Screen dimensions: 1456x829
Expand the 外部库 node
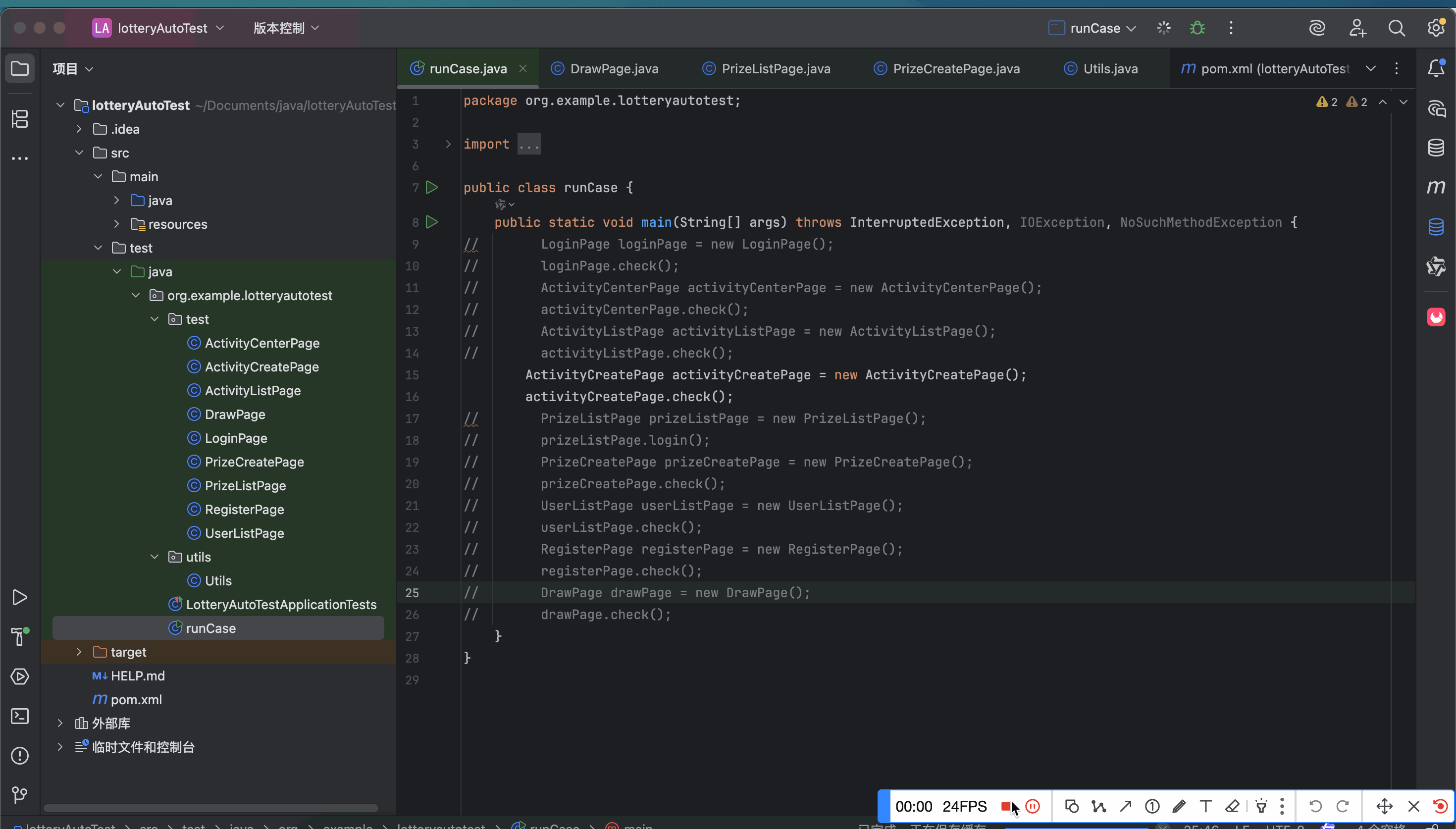click(60, 723)
